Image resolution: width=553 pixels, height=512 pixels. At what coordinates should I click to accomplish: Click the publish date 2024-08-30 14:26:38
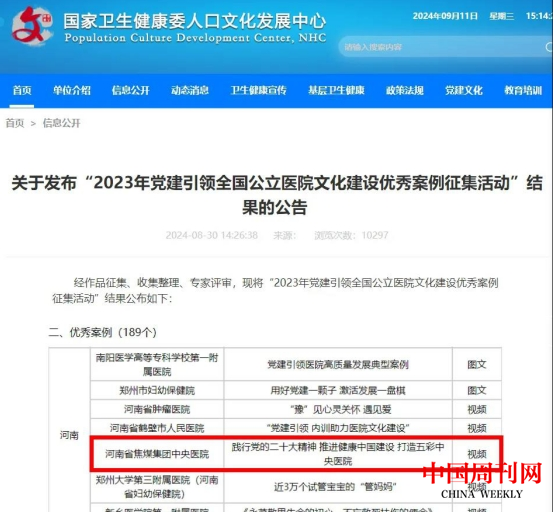[x=212, y=235]
